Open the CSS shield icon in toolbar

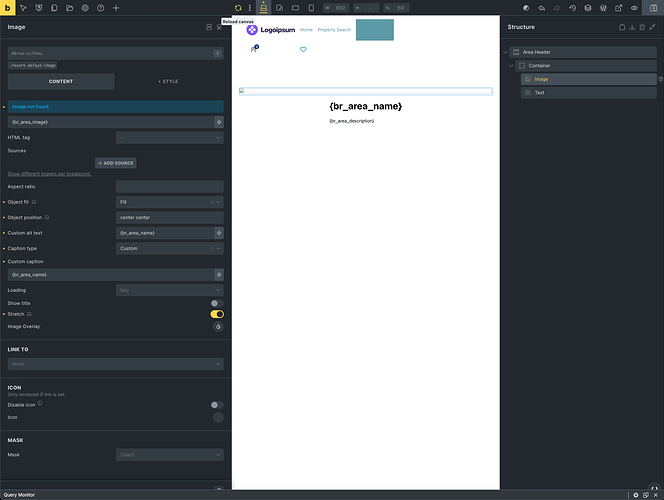[39, 8]
